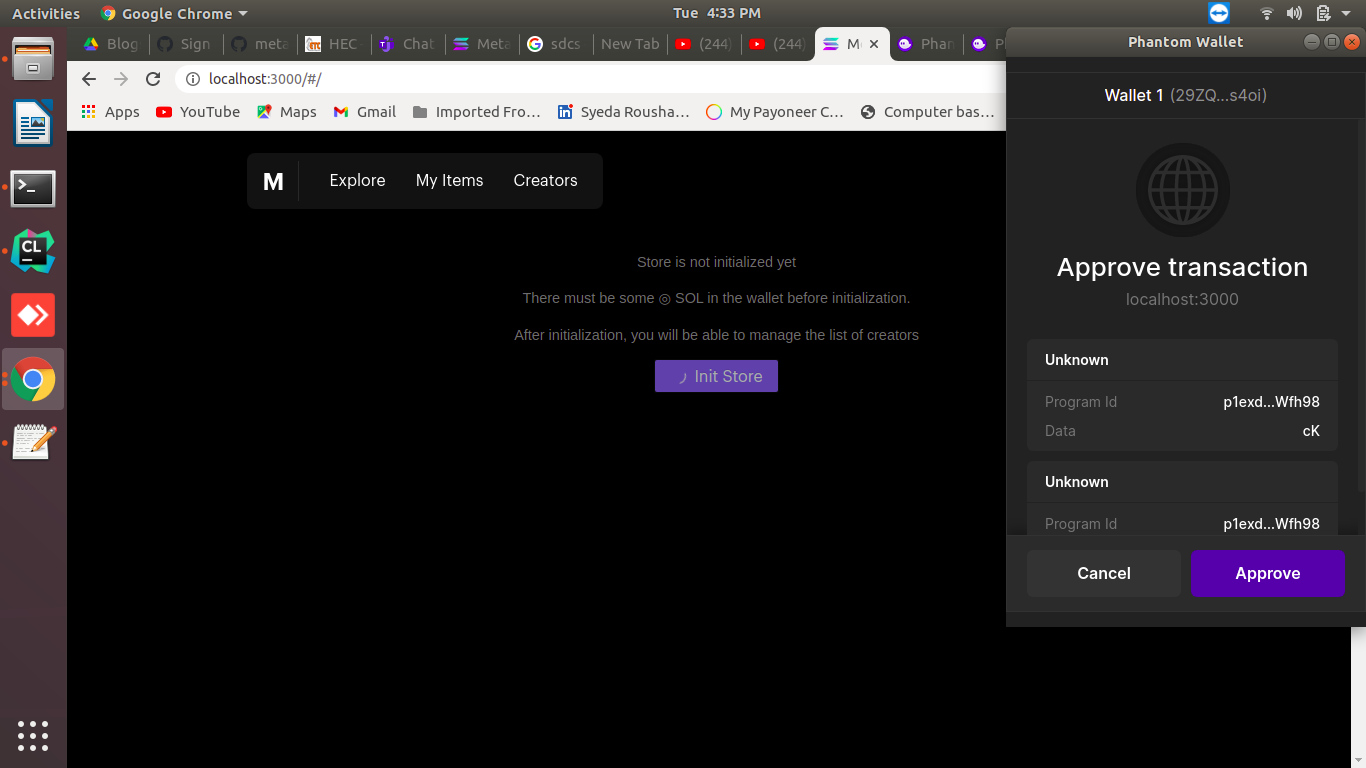Viewport: 1366px width, 768px height.
Task: Open the My Payoneer bookmark
Action: pos(775,112)
